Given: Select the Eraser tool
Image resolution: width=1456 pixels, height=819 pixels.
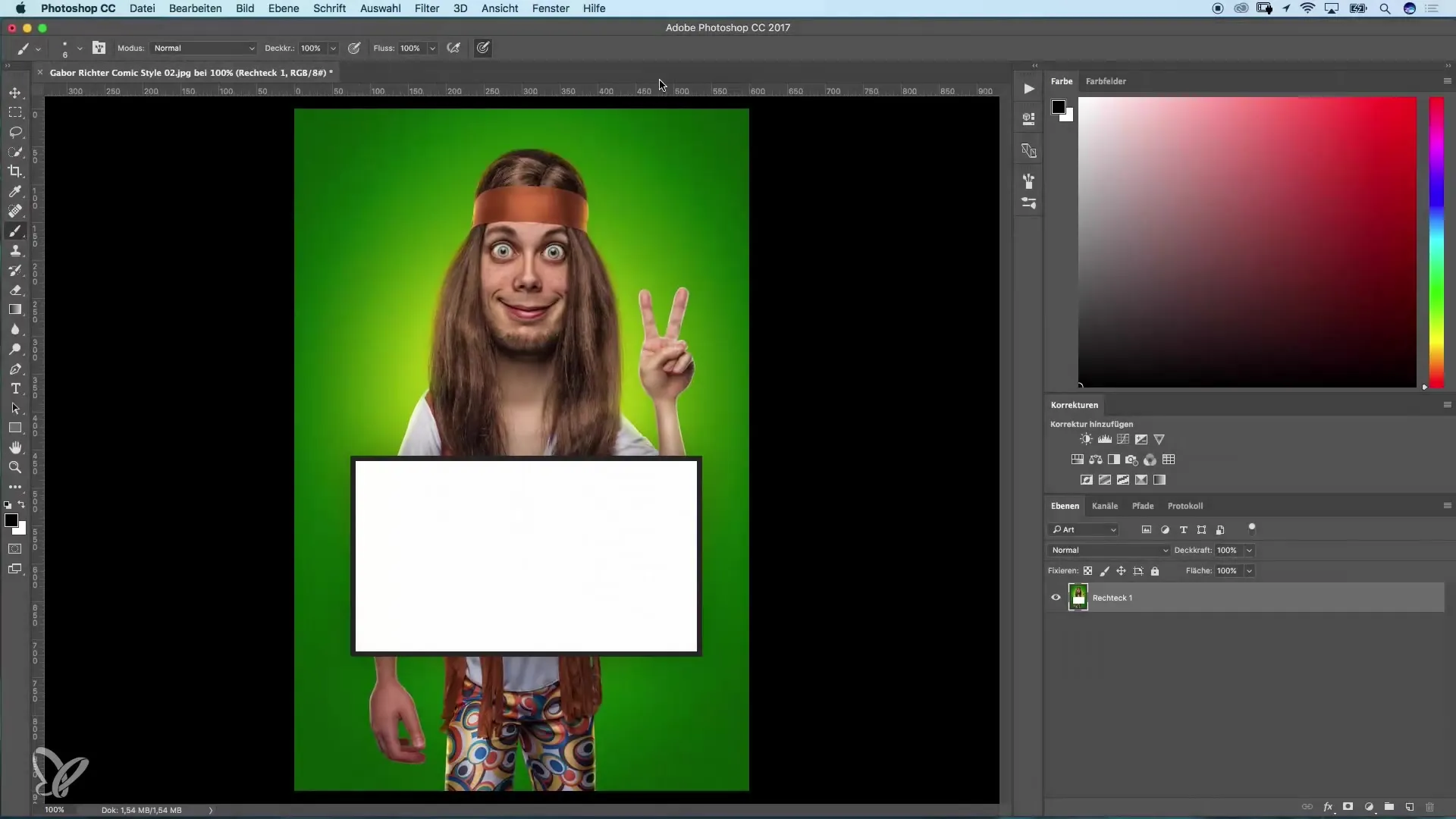Looking at the screenshot, I should 15,290.
